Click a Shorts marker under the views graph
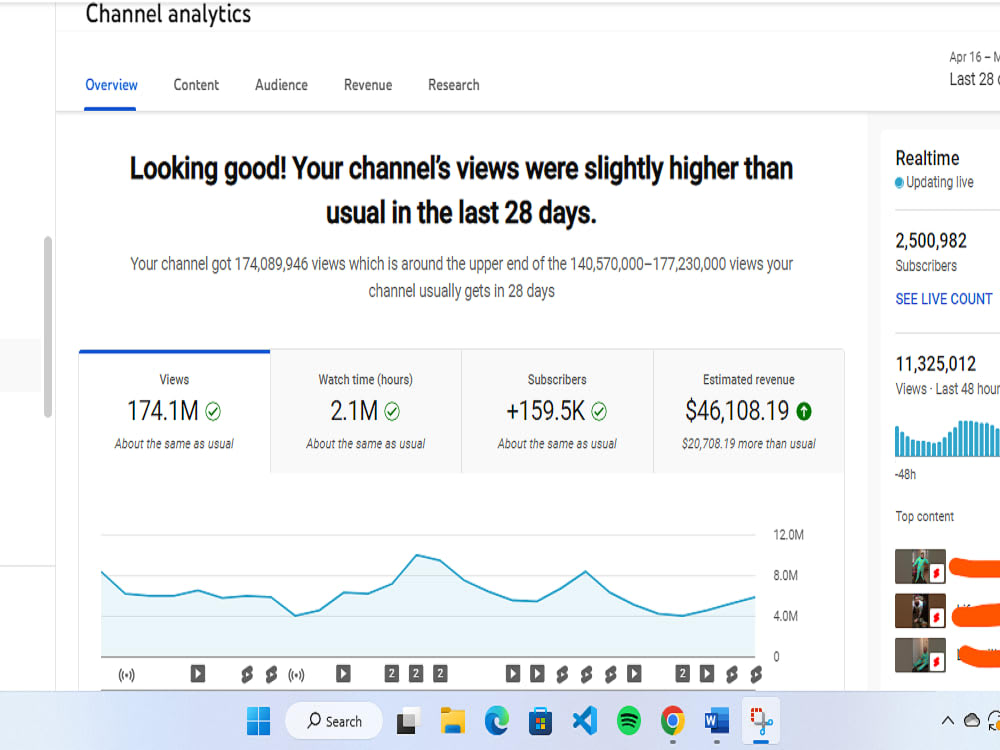 [x=247, y=674]
